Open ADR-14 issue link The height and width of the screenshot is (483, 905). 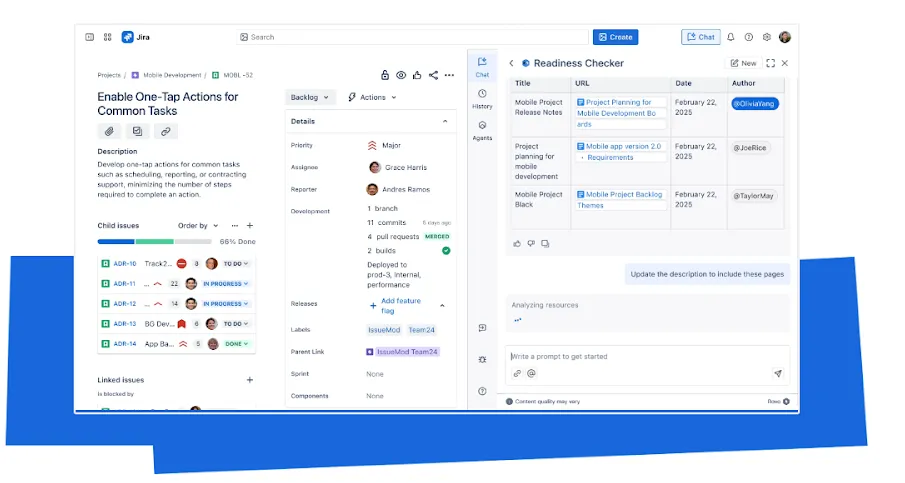(125, 344)
